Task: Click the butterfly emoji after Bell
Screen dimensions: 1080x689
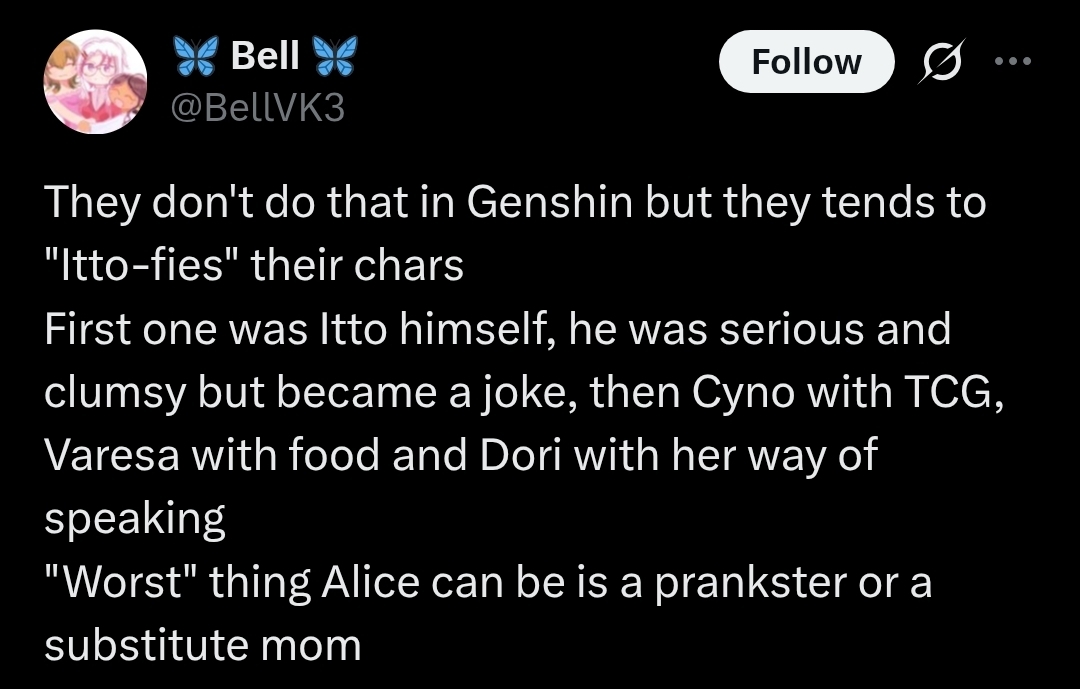Action: pyautogui.click(x=335, y=56)
